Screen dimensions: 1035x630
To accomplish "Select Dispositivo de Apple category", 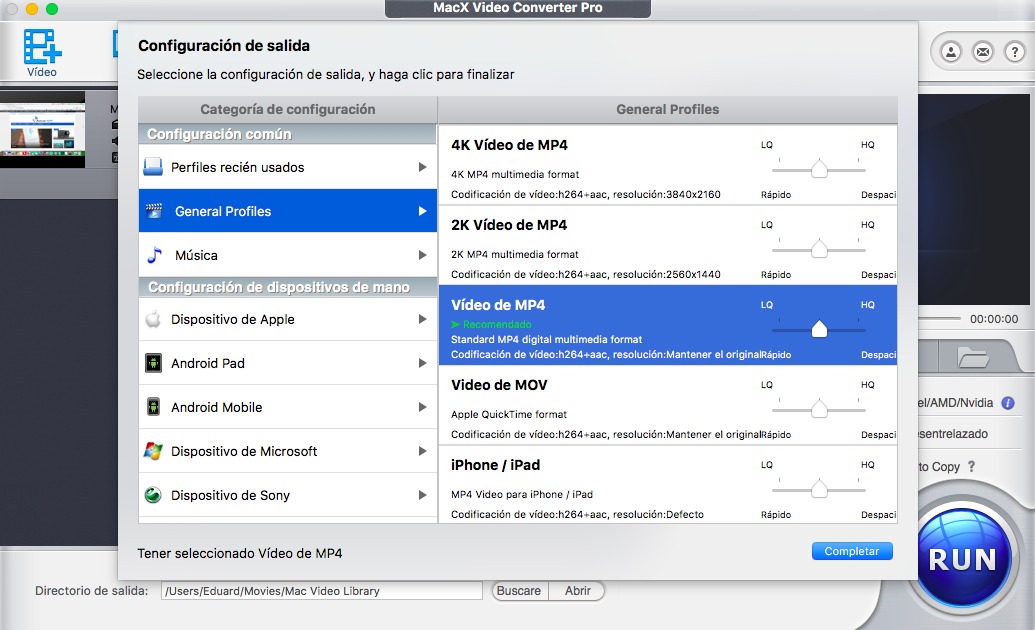I will coord(288,319).
